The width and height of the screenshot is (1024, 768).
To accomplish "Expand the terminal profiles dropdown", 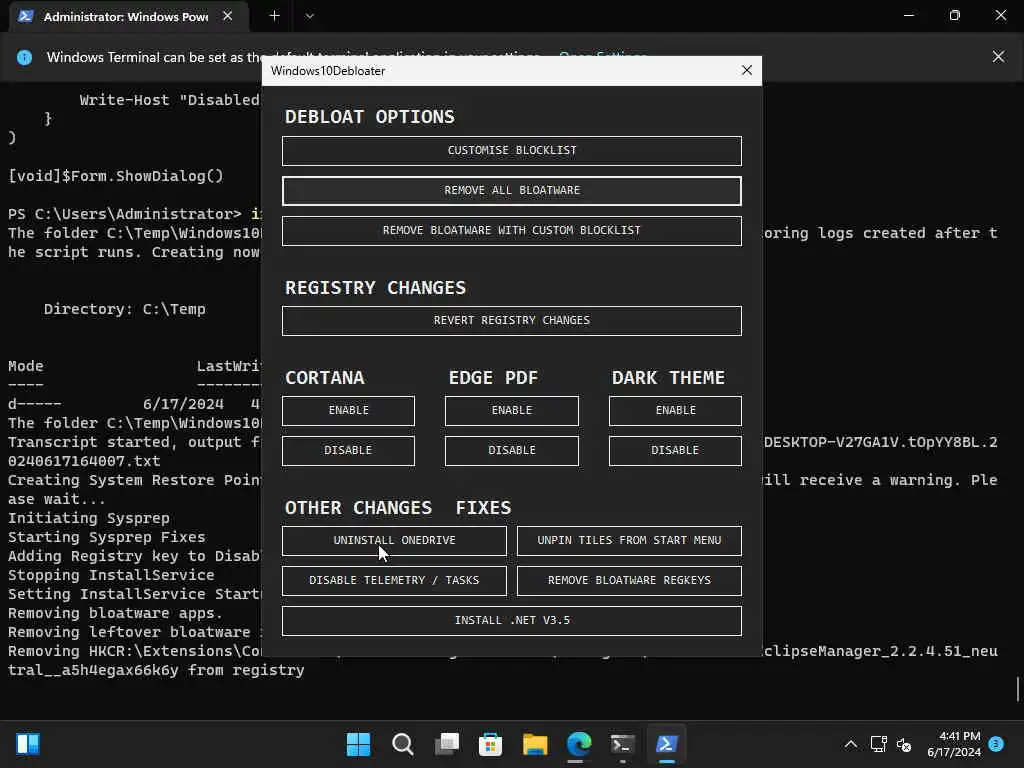I will coord(310,16).
